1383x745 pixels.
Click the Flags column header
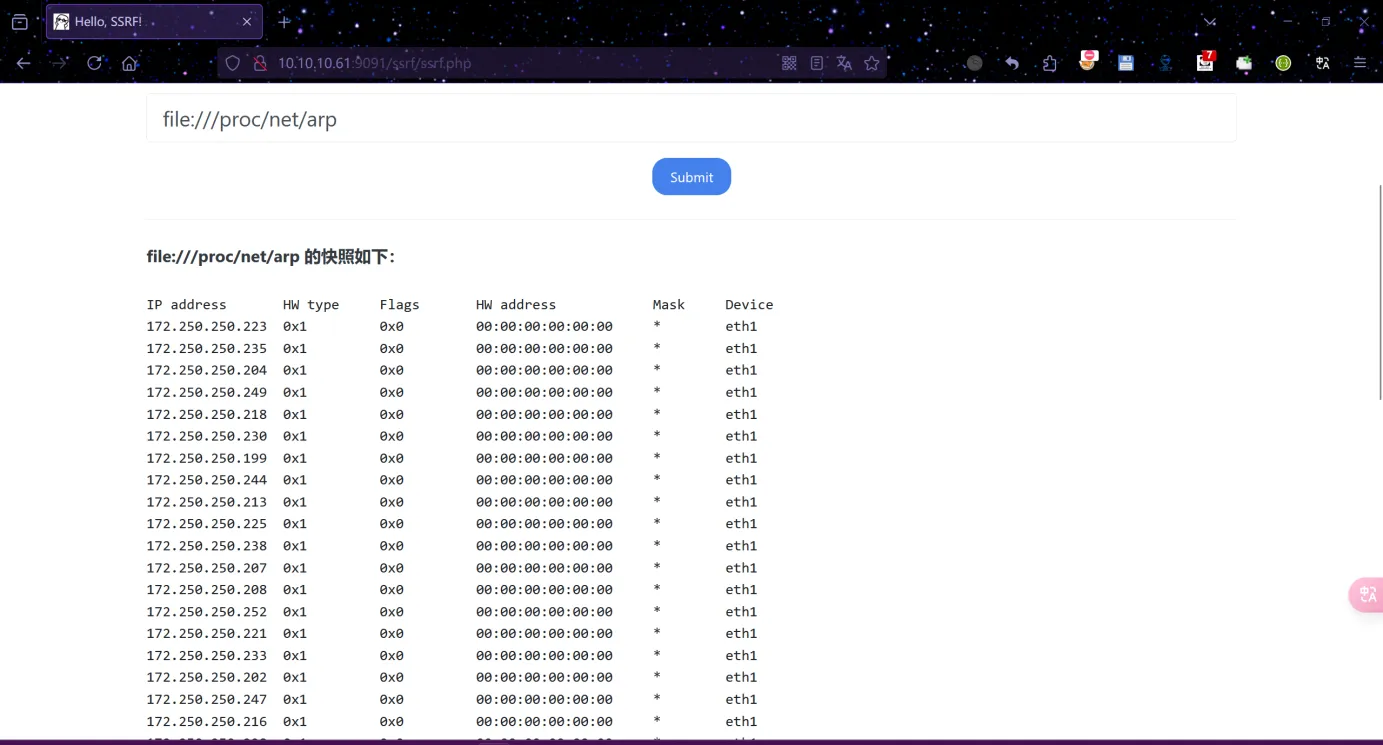click(400, 304)
